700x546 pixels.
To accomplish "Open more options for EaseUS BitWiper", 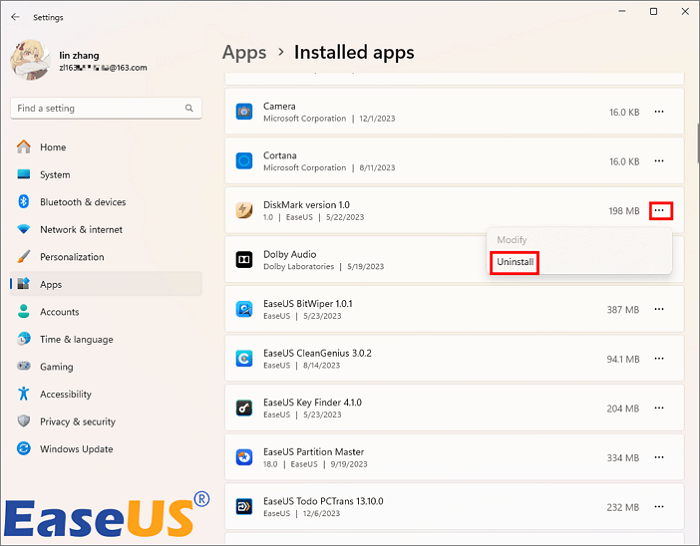I will tap(659, 309).
